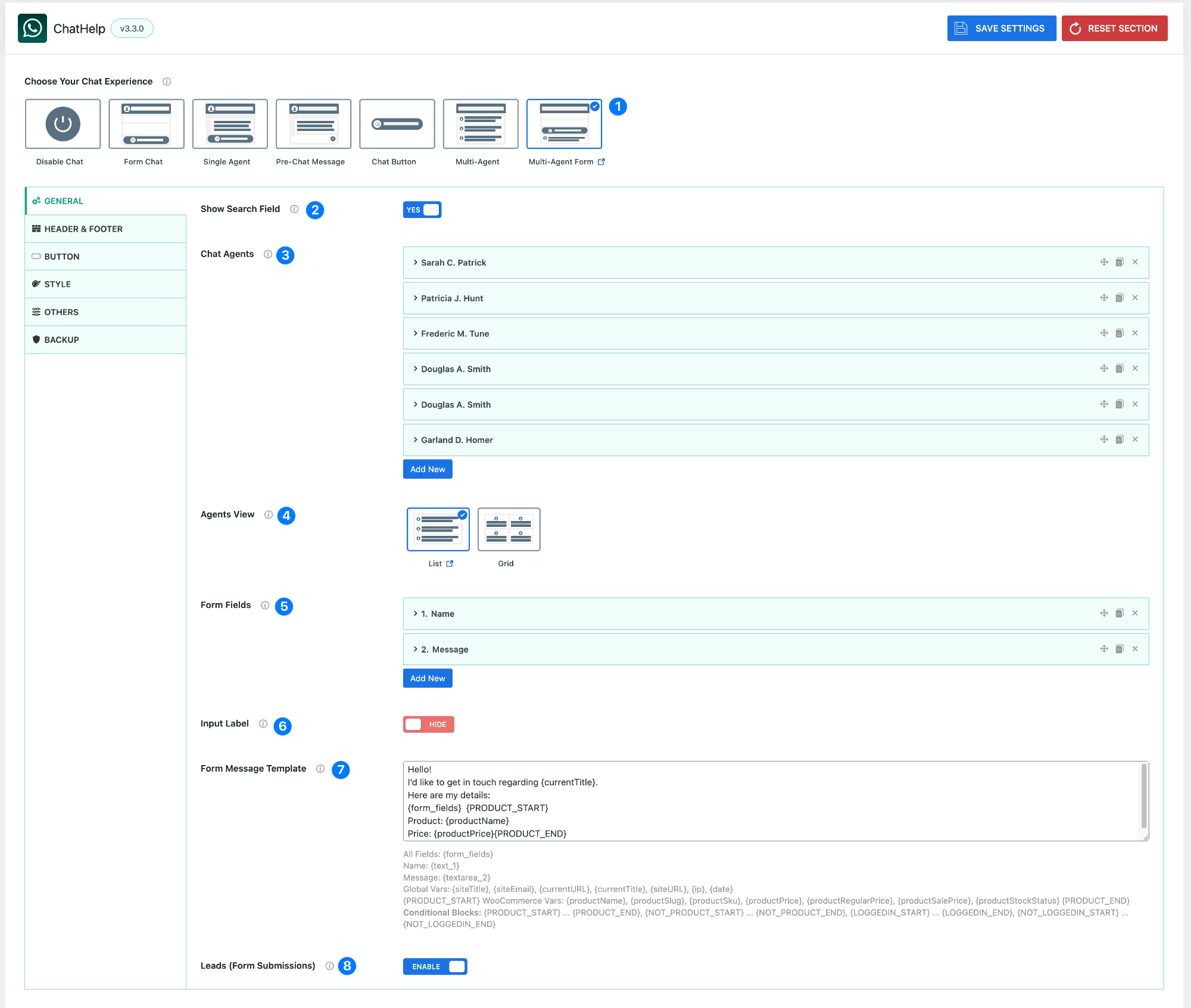Choose the Single Agent chat experience
This screenshot has width=1191, height=1008.
click(229, 124)
